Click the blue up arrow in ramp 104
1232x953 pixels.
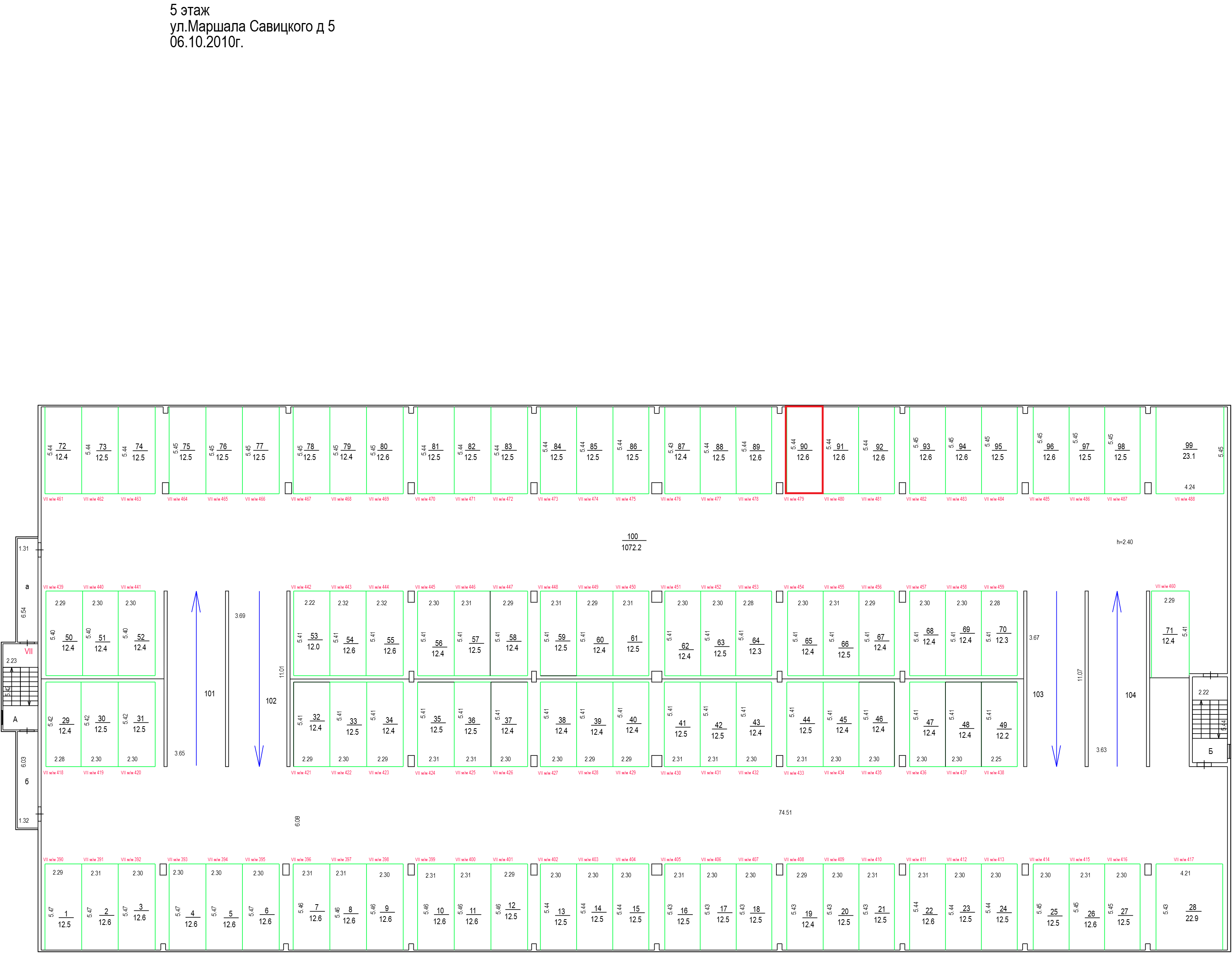pos(1117,678)
